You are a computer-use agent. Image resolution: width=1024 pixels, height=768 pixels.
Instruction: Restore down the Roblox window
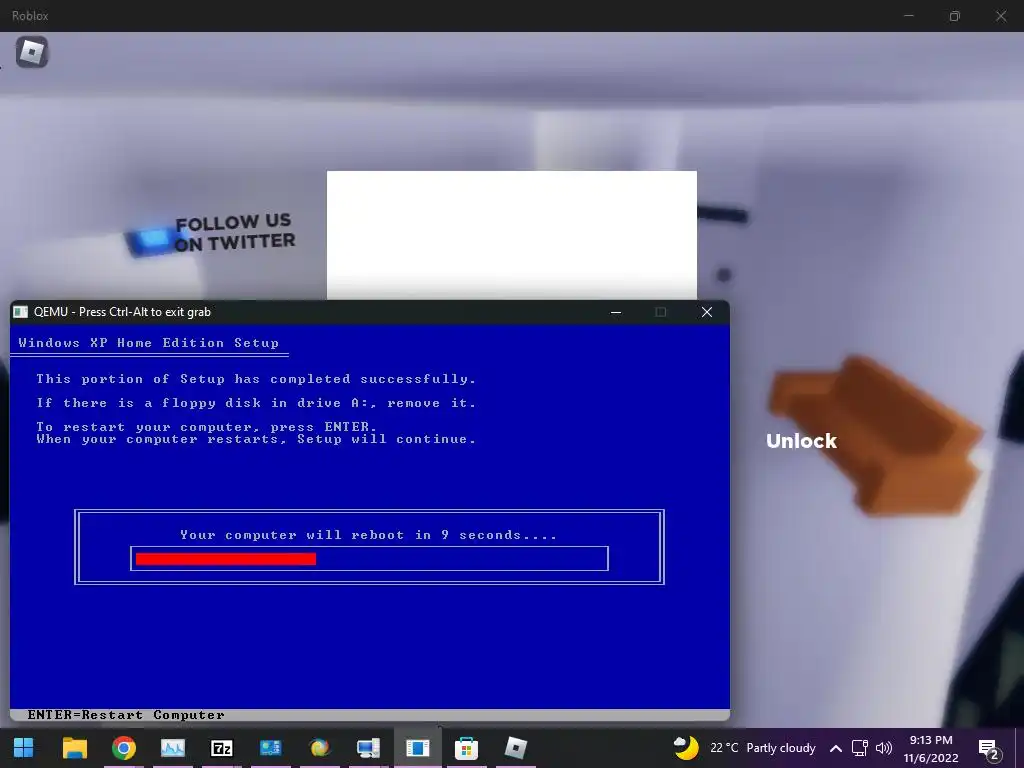955,16
